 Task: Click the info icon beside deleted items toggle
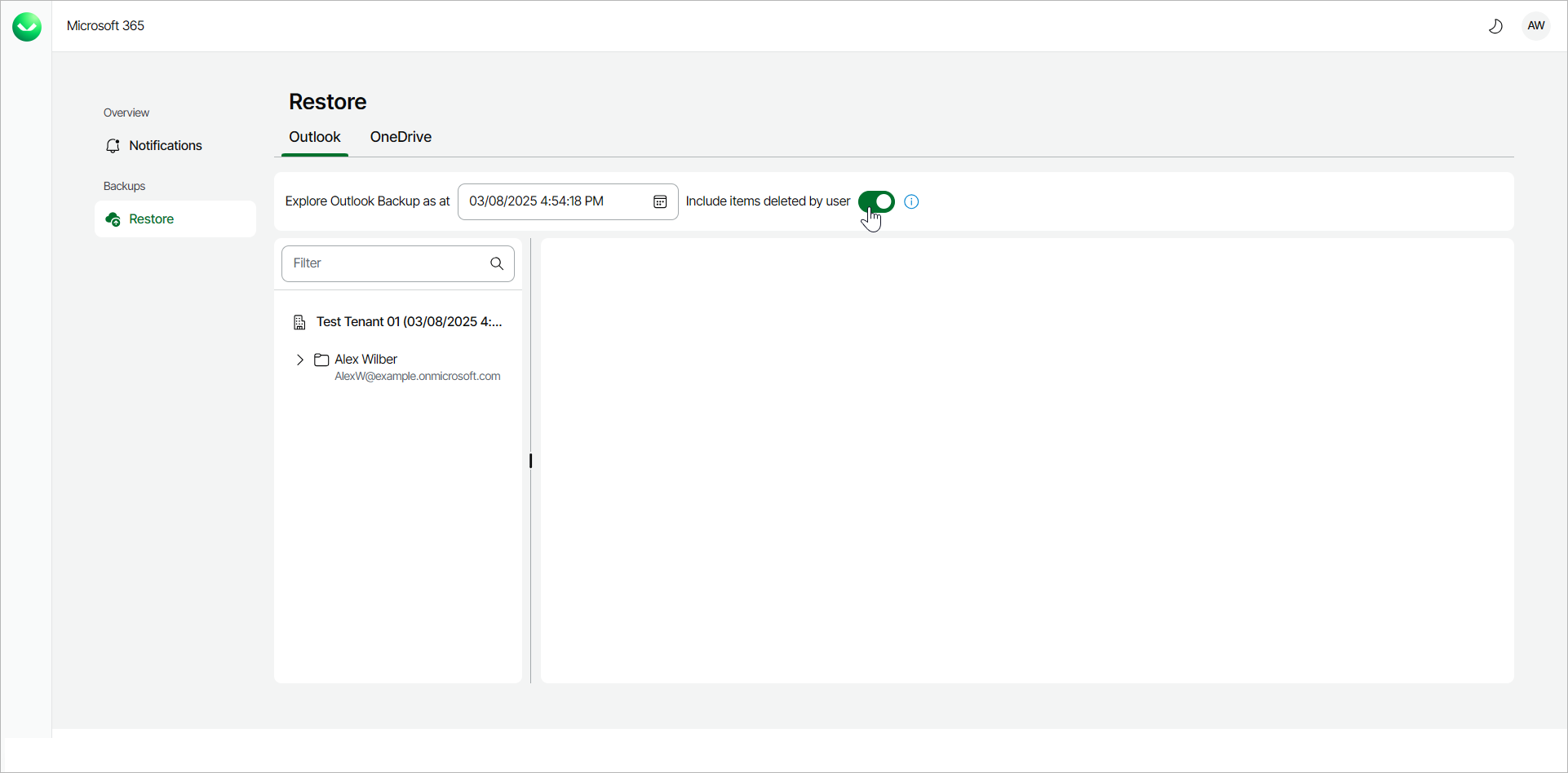(x=910, y=201)
